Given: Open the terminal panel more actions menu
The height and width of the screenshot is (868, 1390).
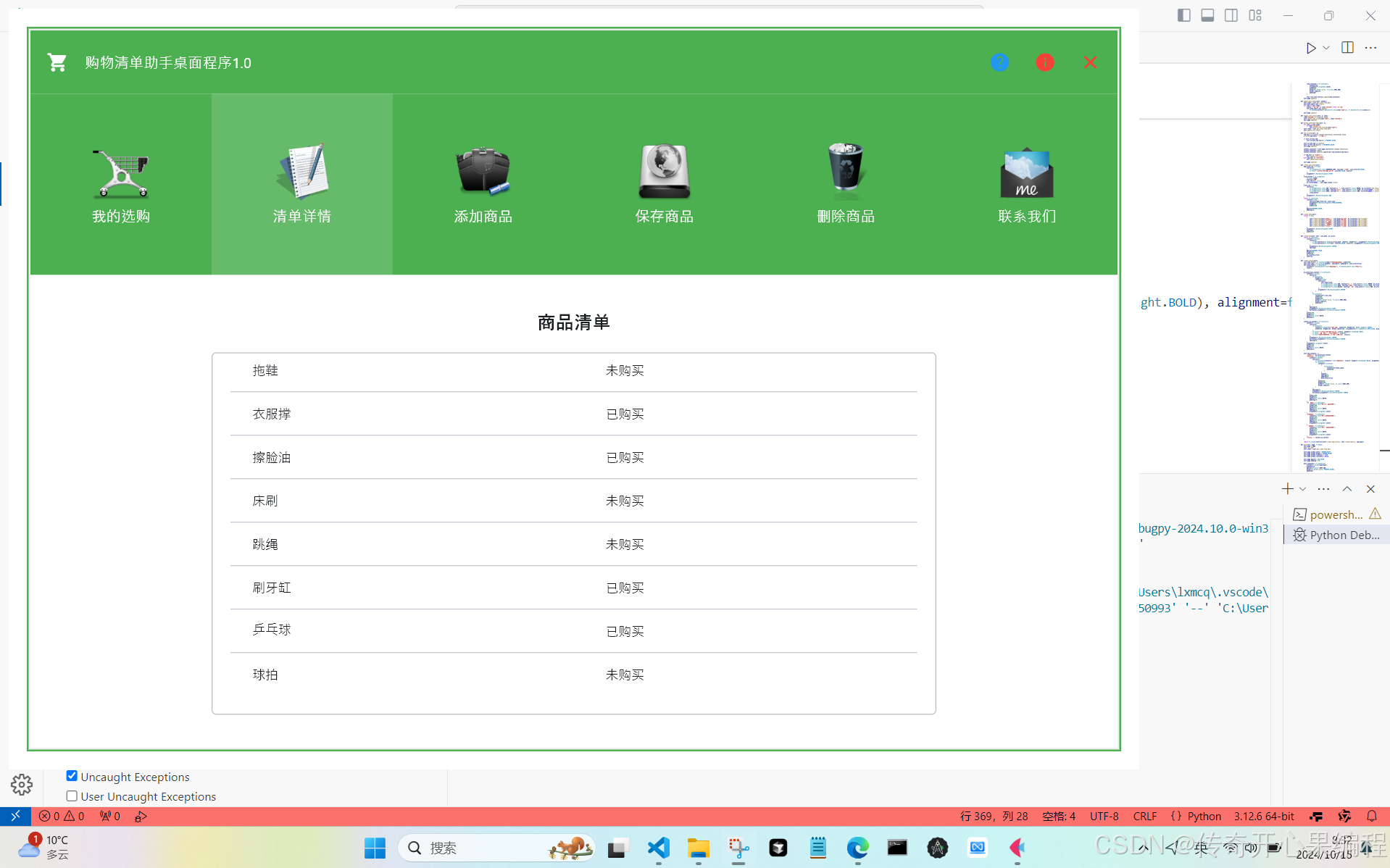Looking at the screenshot, I should 1324,489.
